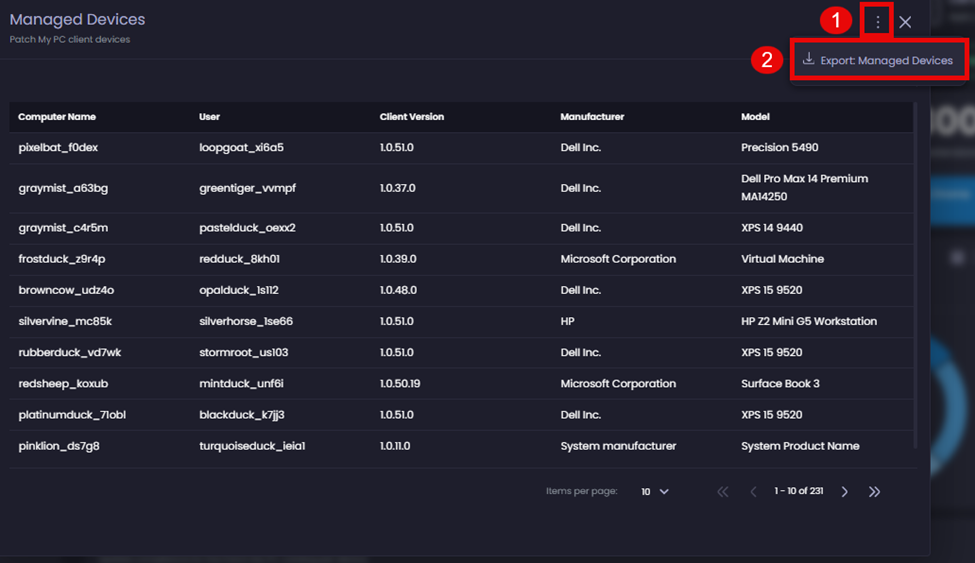This screenshot has width=975, height=563.
Task: Click Microsoft Corporation in redsheep_koxub row
Action: coord(618,383)
